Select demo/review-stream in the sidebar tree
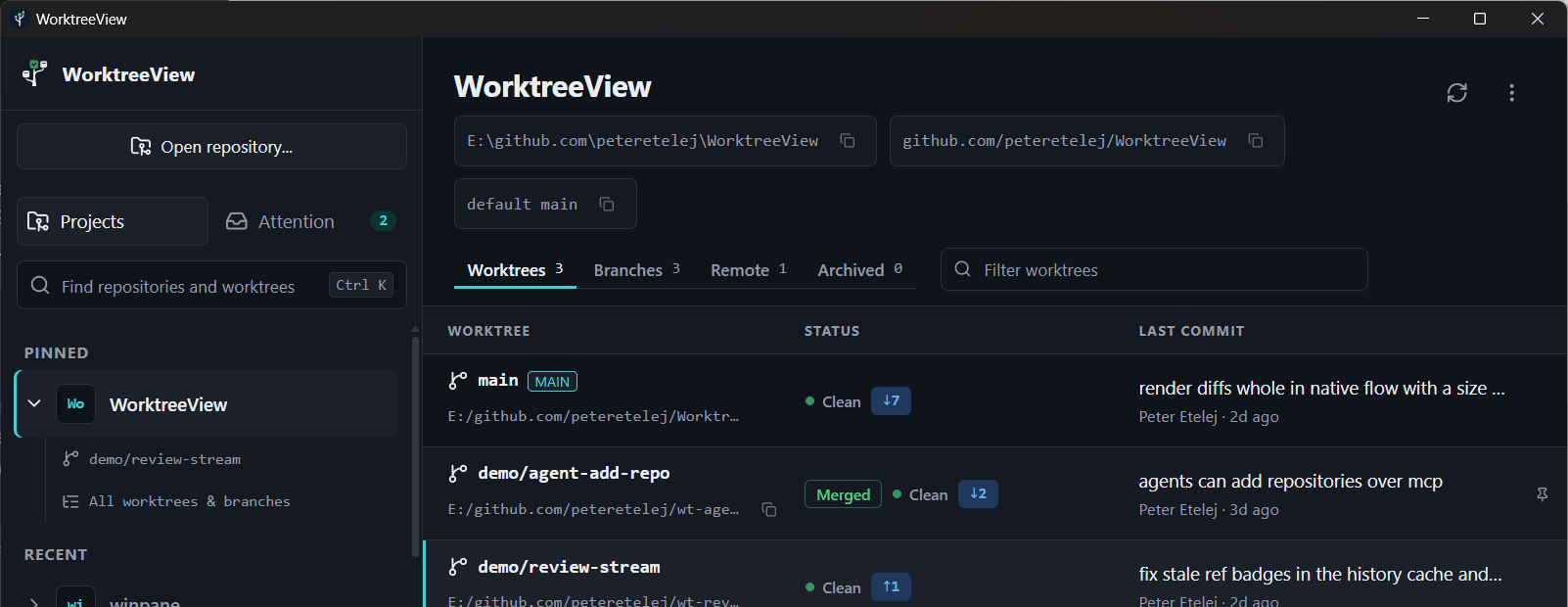Viewport: 1568px width, 607px height. pos(164,459)
